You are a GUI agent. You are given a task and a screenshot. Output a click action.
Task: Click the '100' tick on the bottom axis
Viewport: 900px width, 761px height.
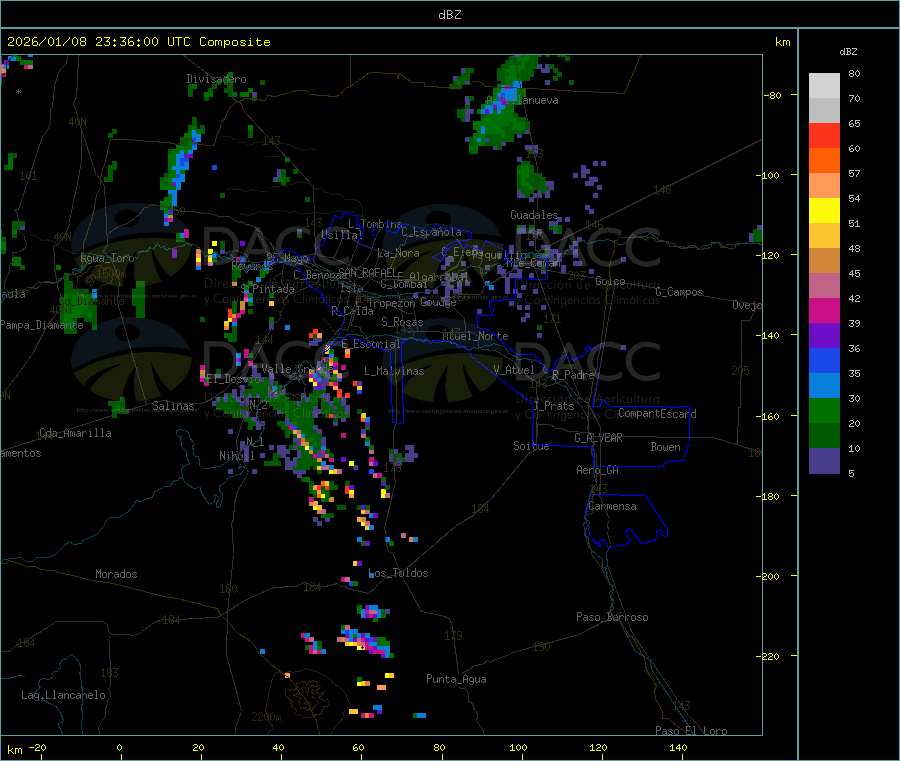coord(518,747)
